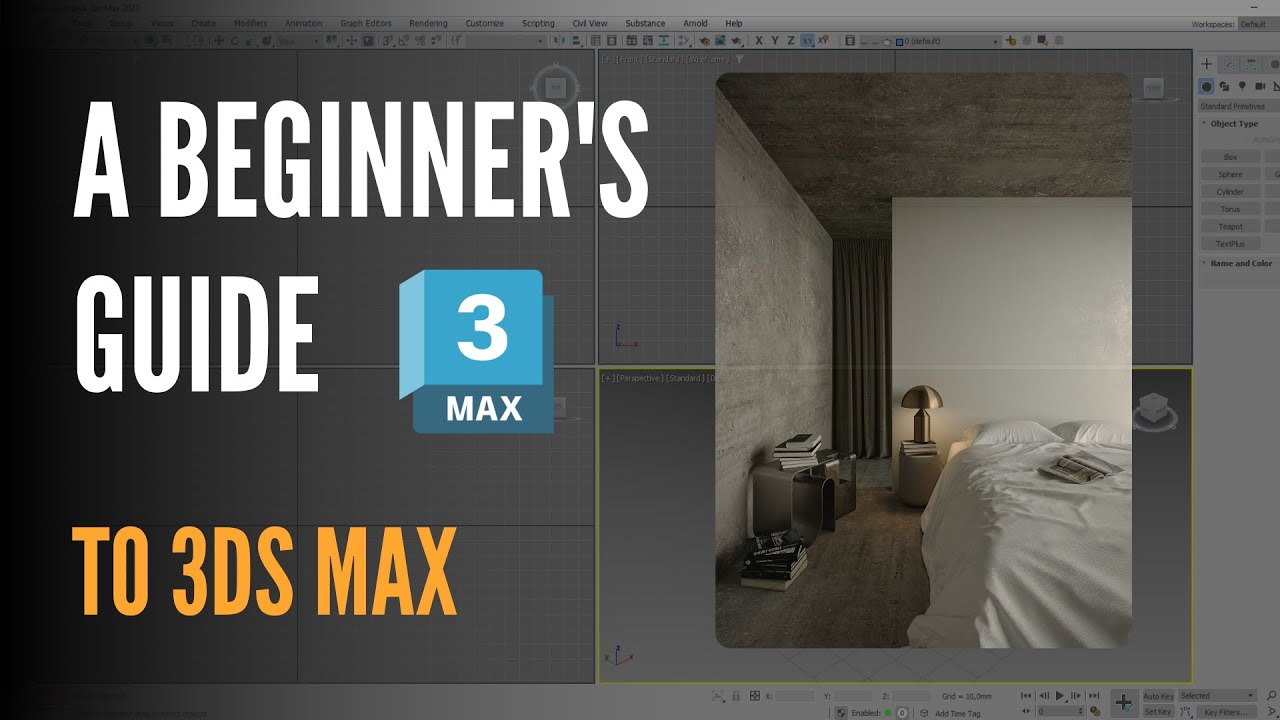Click the Time Configuration icon
The height and width of the screenshot is (720, 1280).
(1097, 712)
